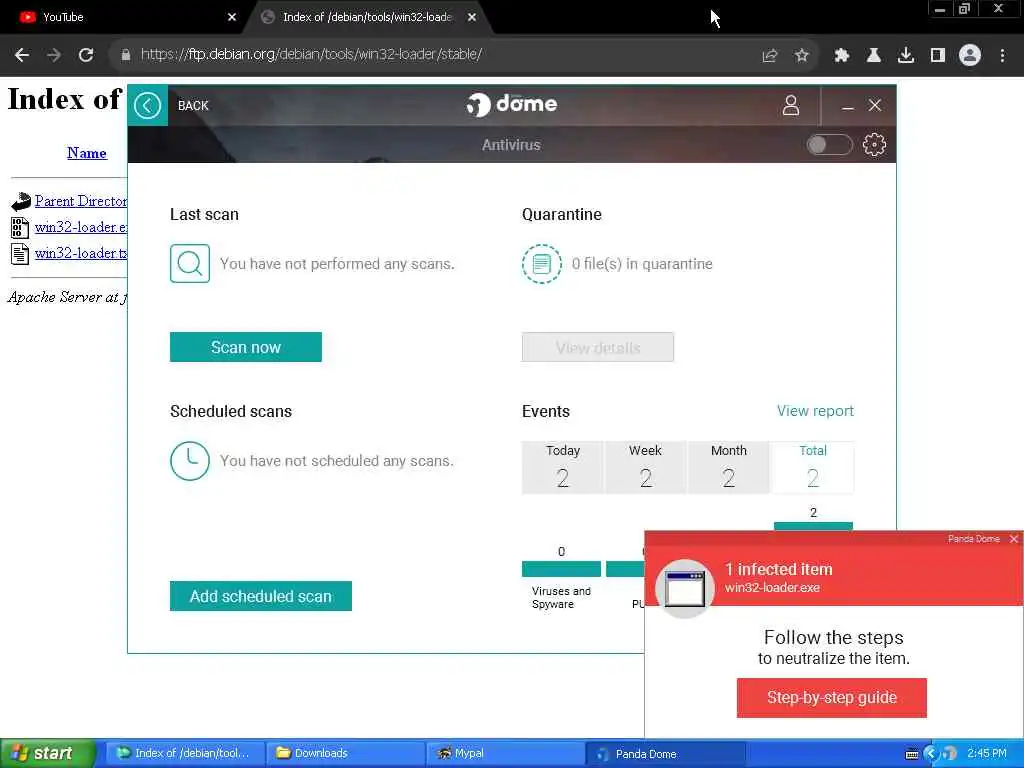Sort listing by Name link
Viewport: 1024px width, 768px height.
tap(87, 153)
